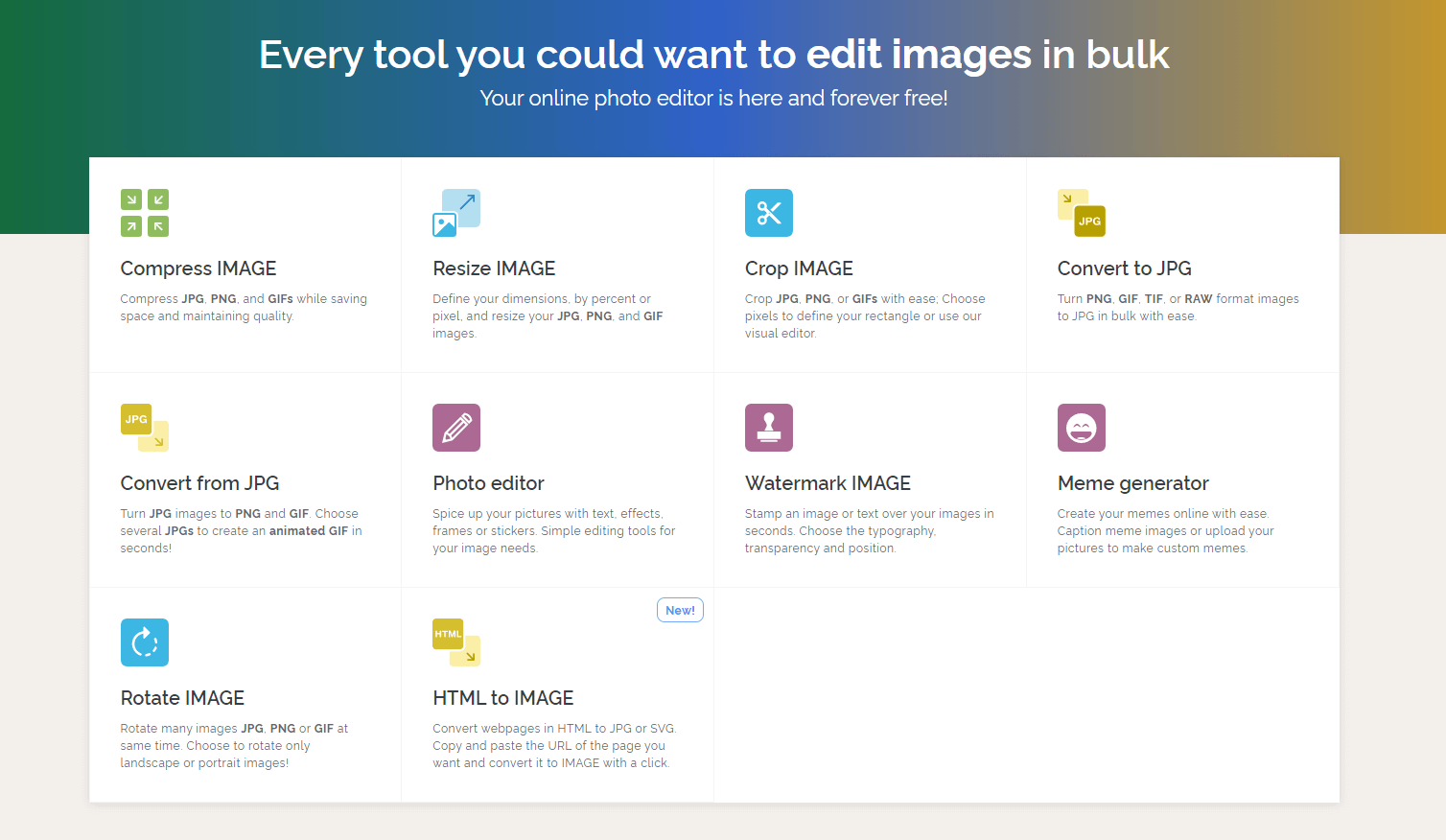Click description 'Crop JPG, PNG, or GIFs with ease'
Viewport: 1446px width, 840px height.
(841, 299)
